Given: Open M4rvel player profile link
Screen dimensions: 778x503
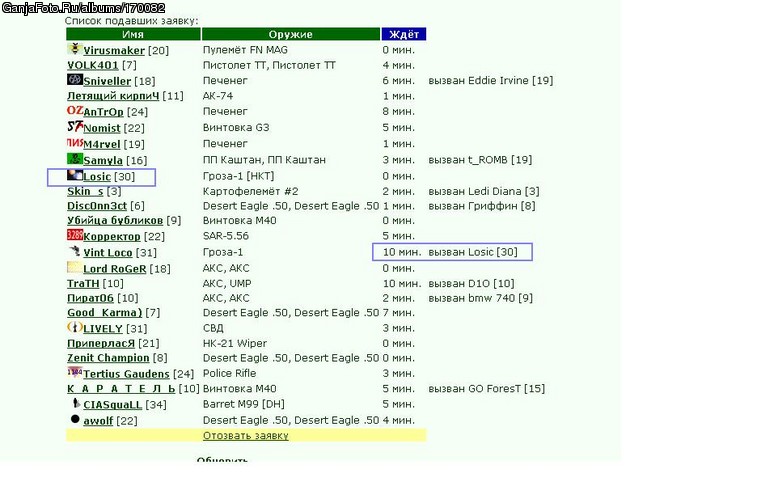Looking at the screenshot, I should pos(102,144).
